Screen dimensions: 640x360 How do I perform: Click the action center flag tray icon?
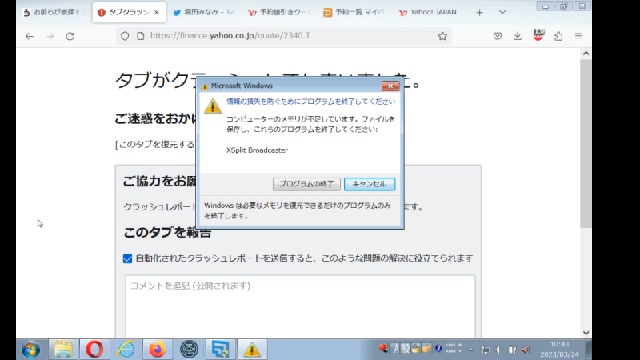(485, 350)
